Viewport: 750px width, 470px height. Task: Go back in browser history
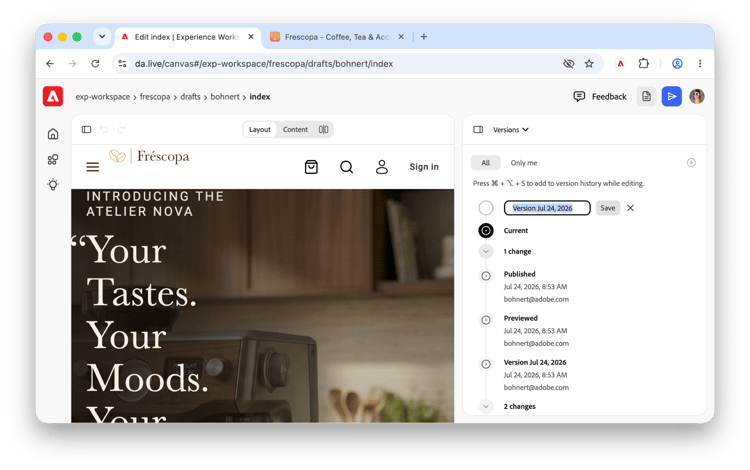coord(50,64)
